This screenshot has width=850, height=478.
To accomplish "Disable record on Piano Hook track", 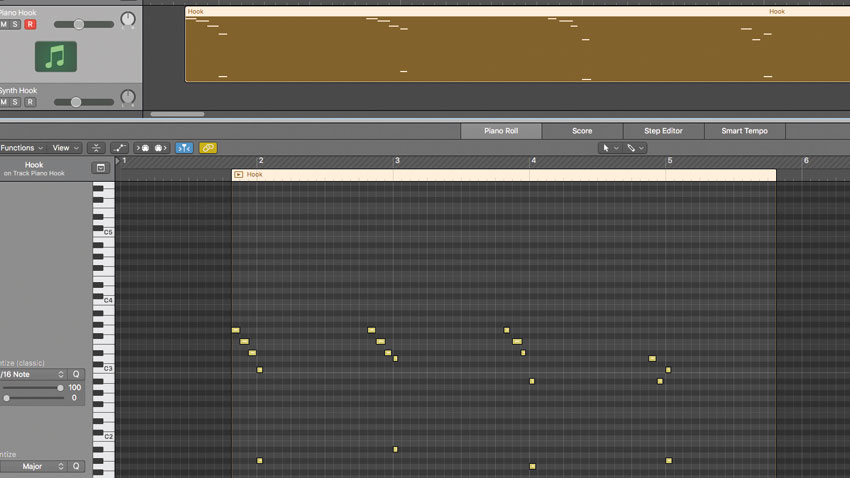I will click(30, 24).
